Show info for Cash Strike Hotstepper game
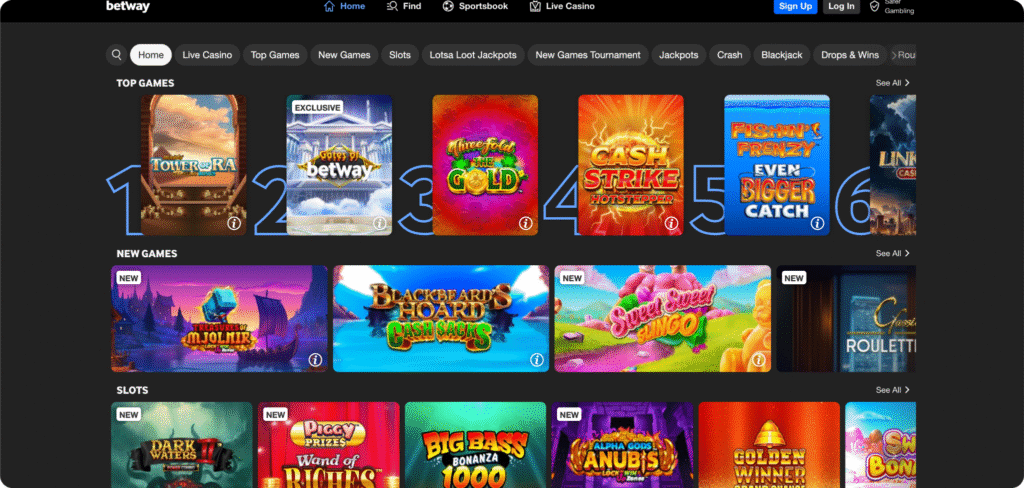This screenshot has height=488, width=1024. (x=671, y=223)
